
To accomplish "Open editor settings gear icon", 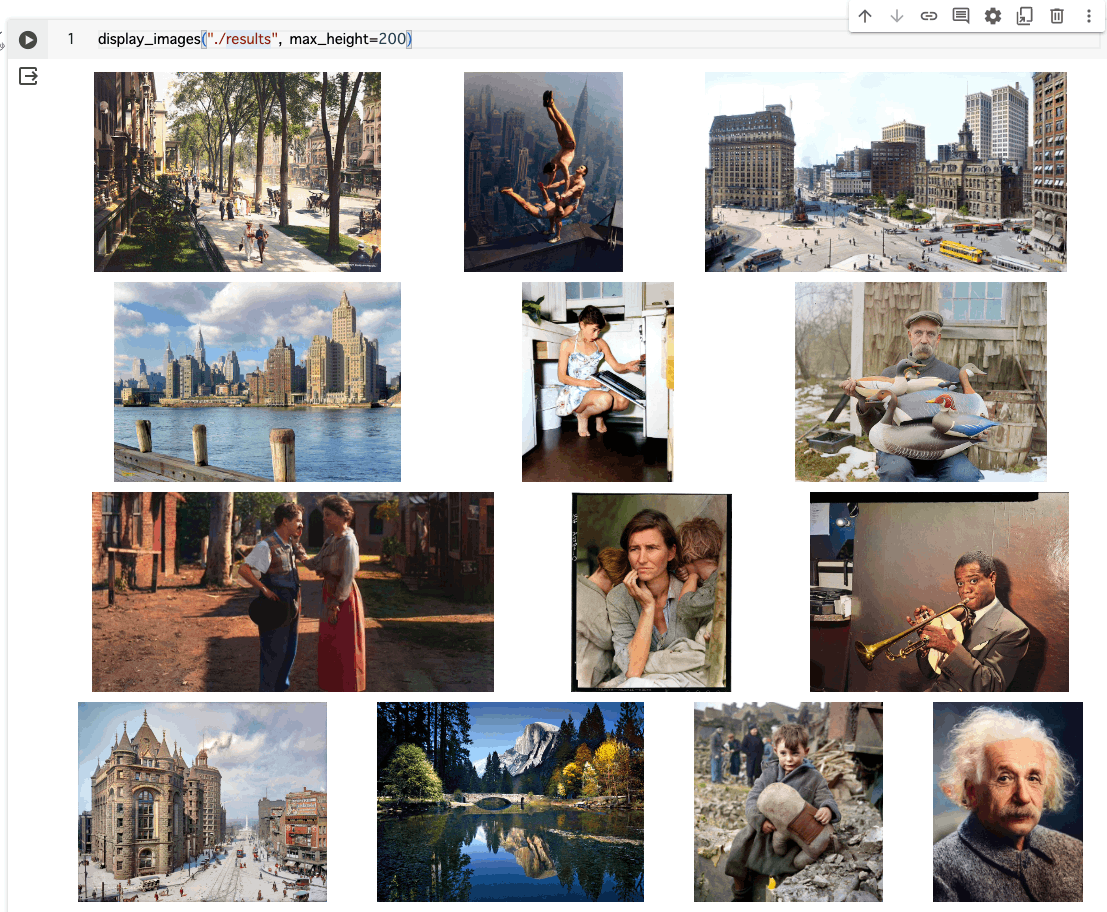I will (993, 16).
